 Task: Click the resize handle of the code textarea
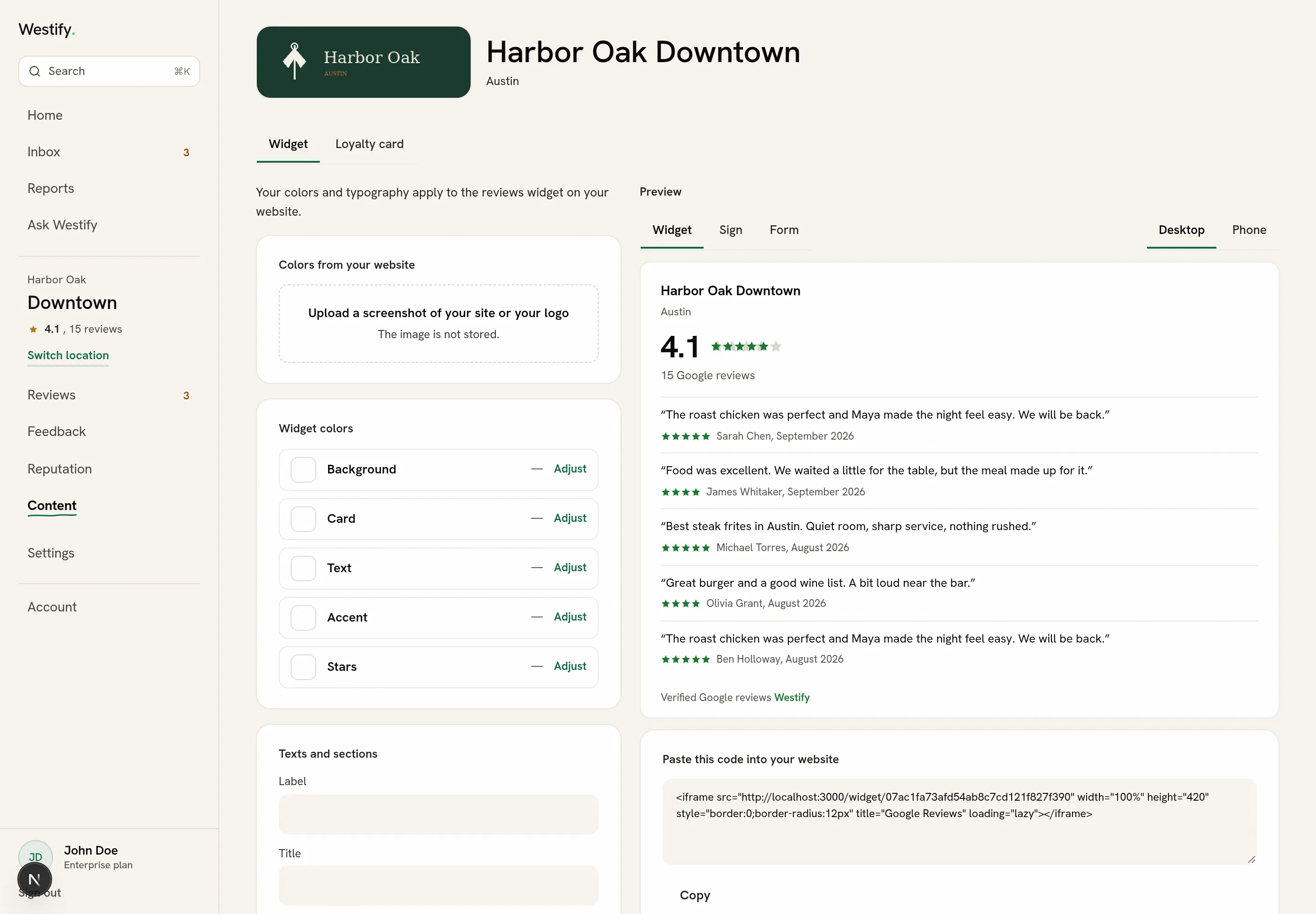point(1251,860)
